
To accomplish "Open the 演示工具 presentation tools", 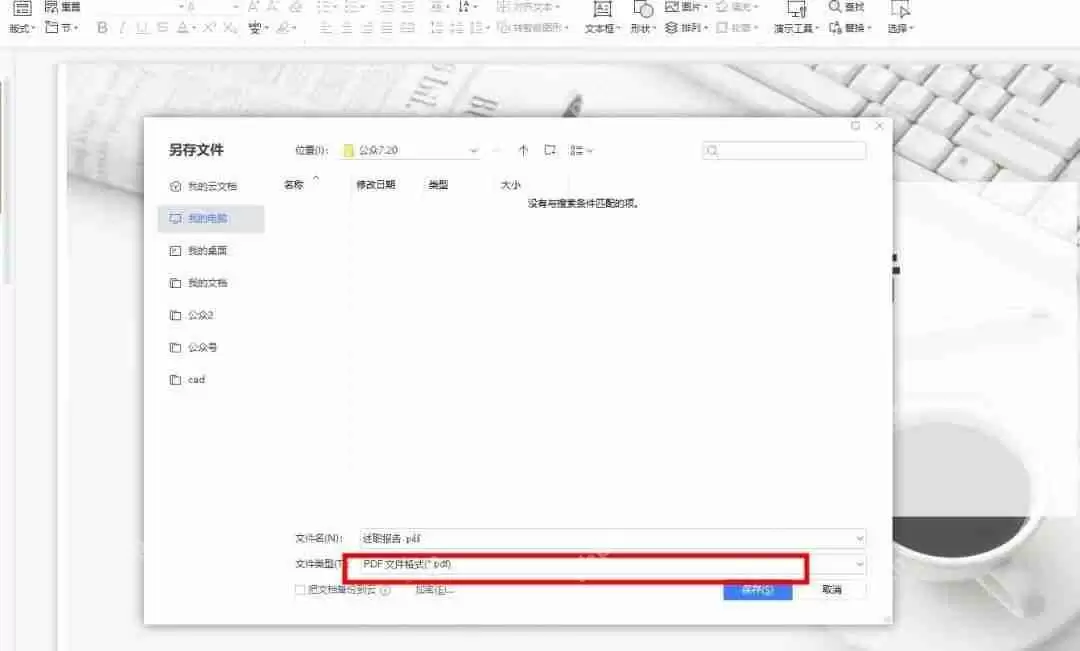I will pyautogui.click(x=793, y=28).
